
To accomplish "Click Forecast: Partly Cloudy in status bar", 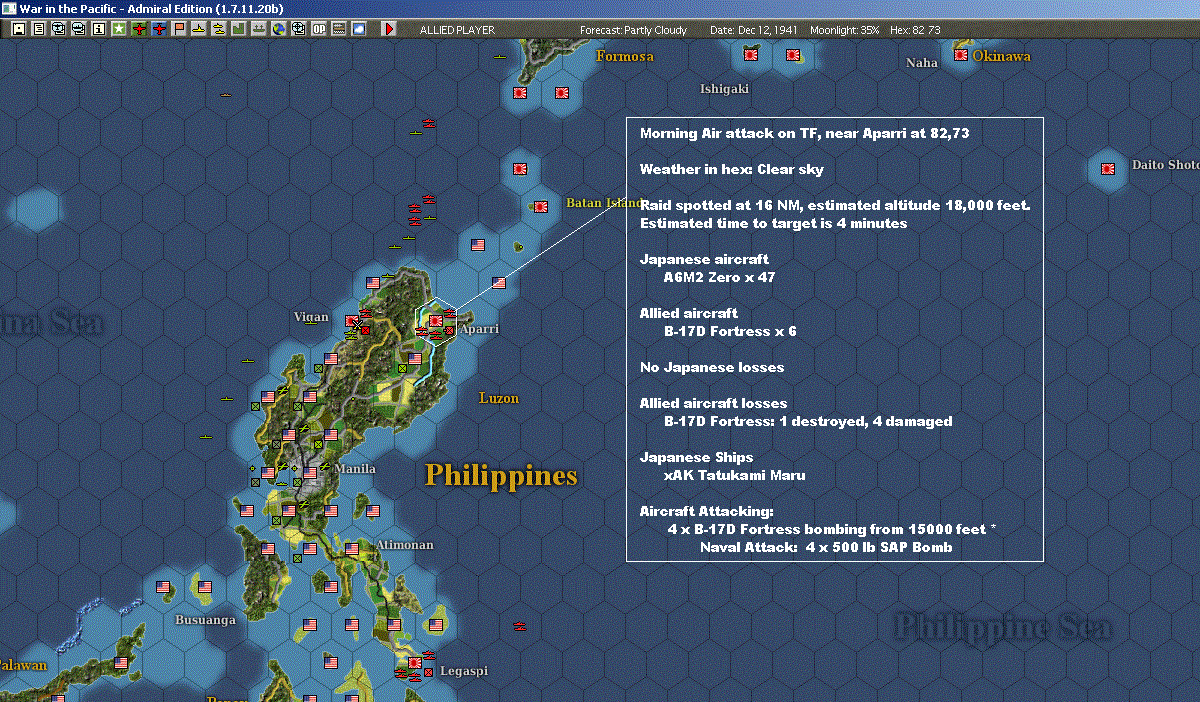I will 634,30.
